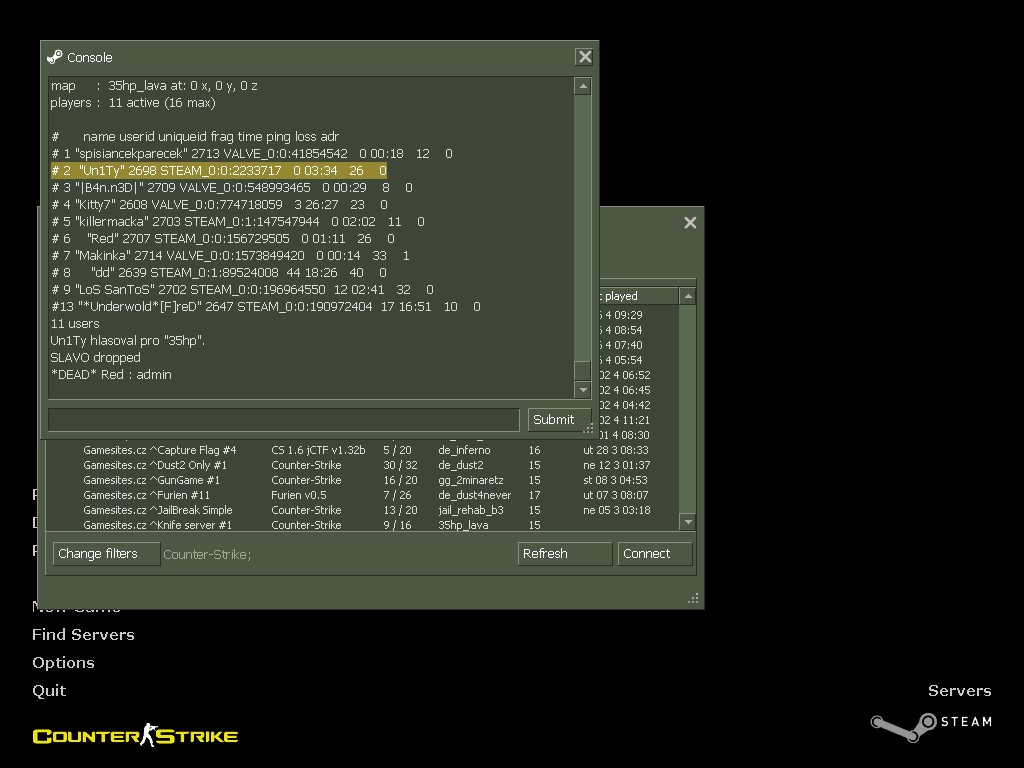Select Quit from main menu
The height and width of the screenshot is (768, 1024).
[x=49, y=691]
